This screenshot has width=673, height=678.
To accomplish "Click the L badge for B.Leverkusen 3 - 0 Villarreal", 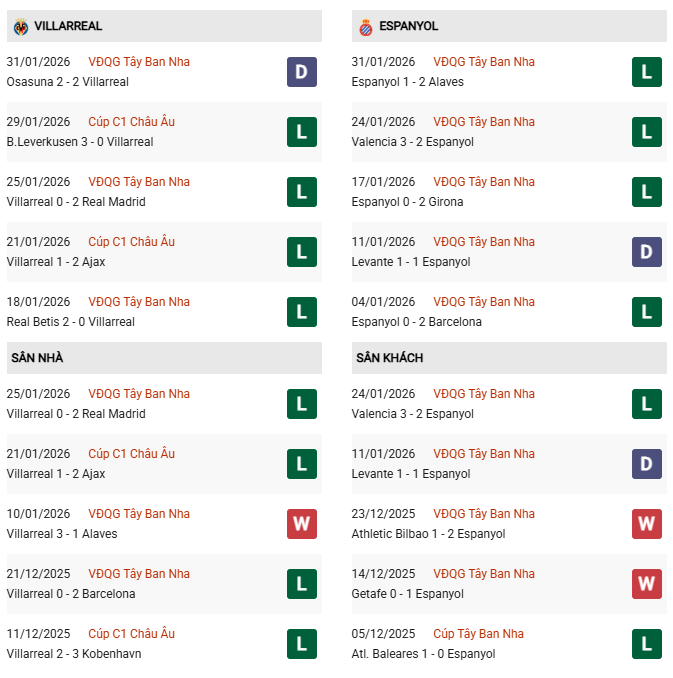I will click(x=301, y=132).
